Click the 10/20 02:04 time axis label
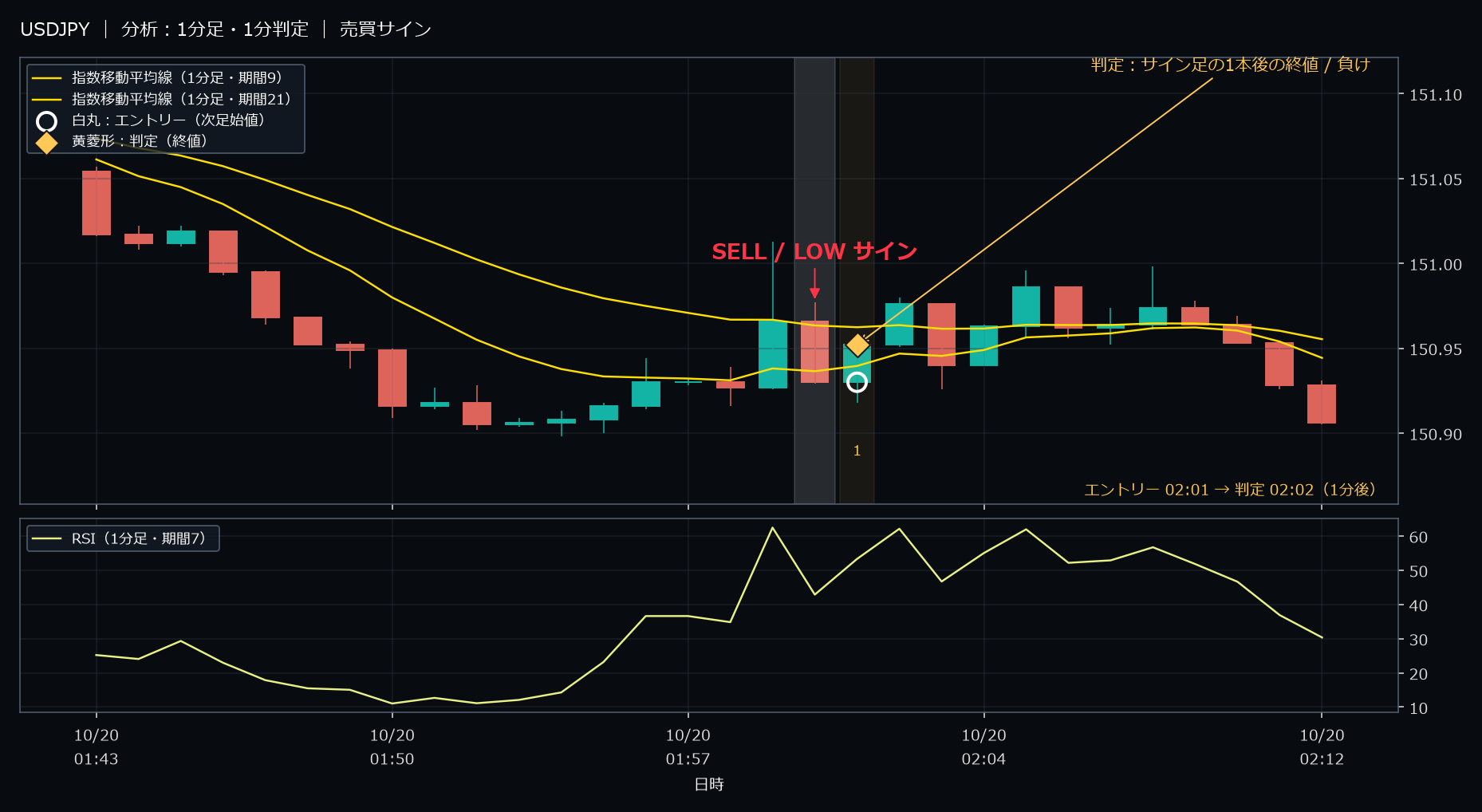This screenshot has width=1482, height=812. pos(984,747)
